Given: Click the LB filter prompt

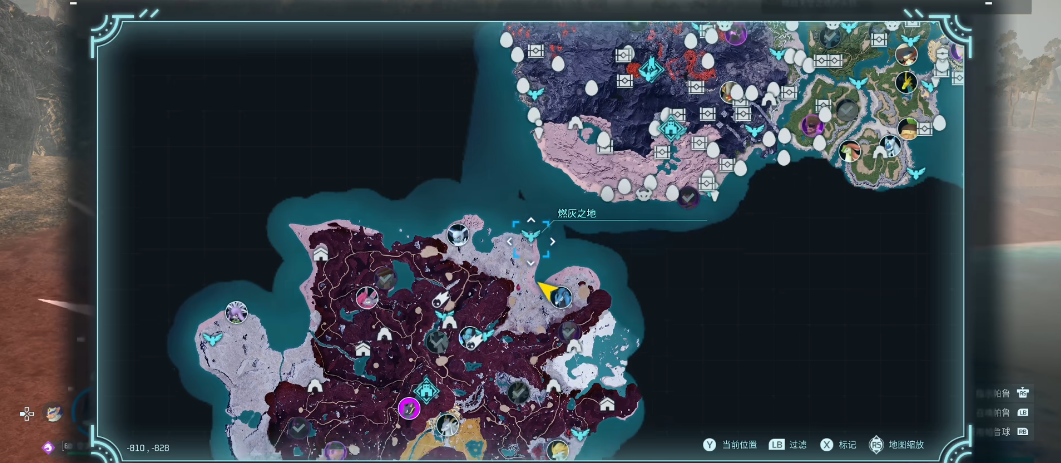Looking at the screenshot, I should 788,445.
